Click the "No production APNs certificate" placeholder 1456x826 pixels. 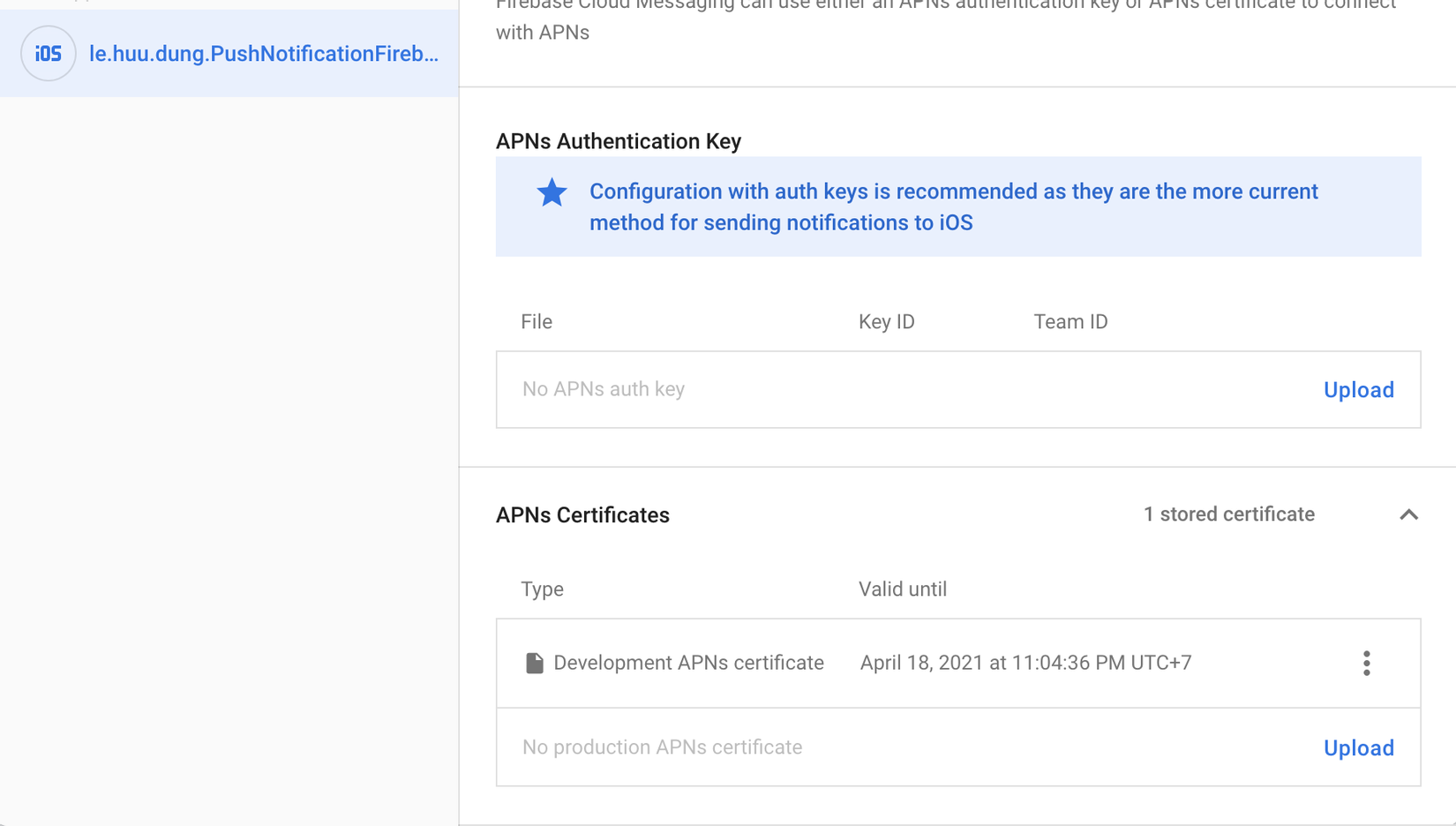pyautogui.click(x=662, y=747)
